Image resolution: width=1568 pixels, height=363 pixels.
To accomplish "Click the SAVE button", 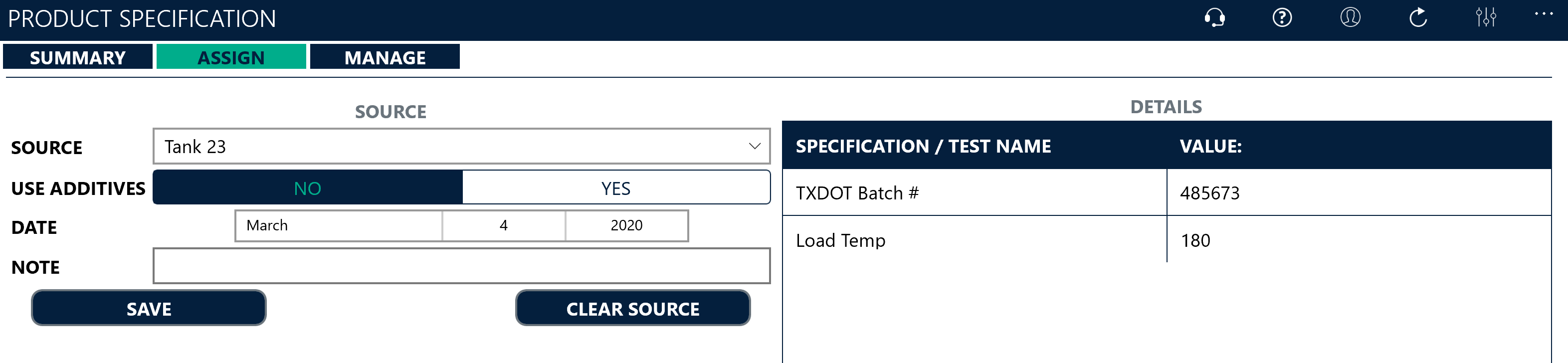I will click(x=148, y=308).
